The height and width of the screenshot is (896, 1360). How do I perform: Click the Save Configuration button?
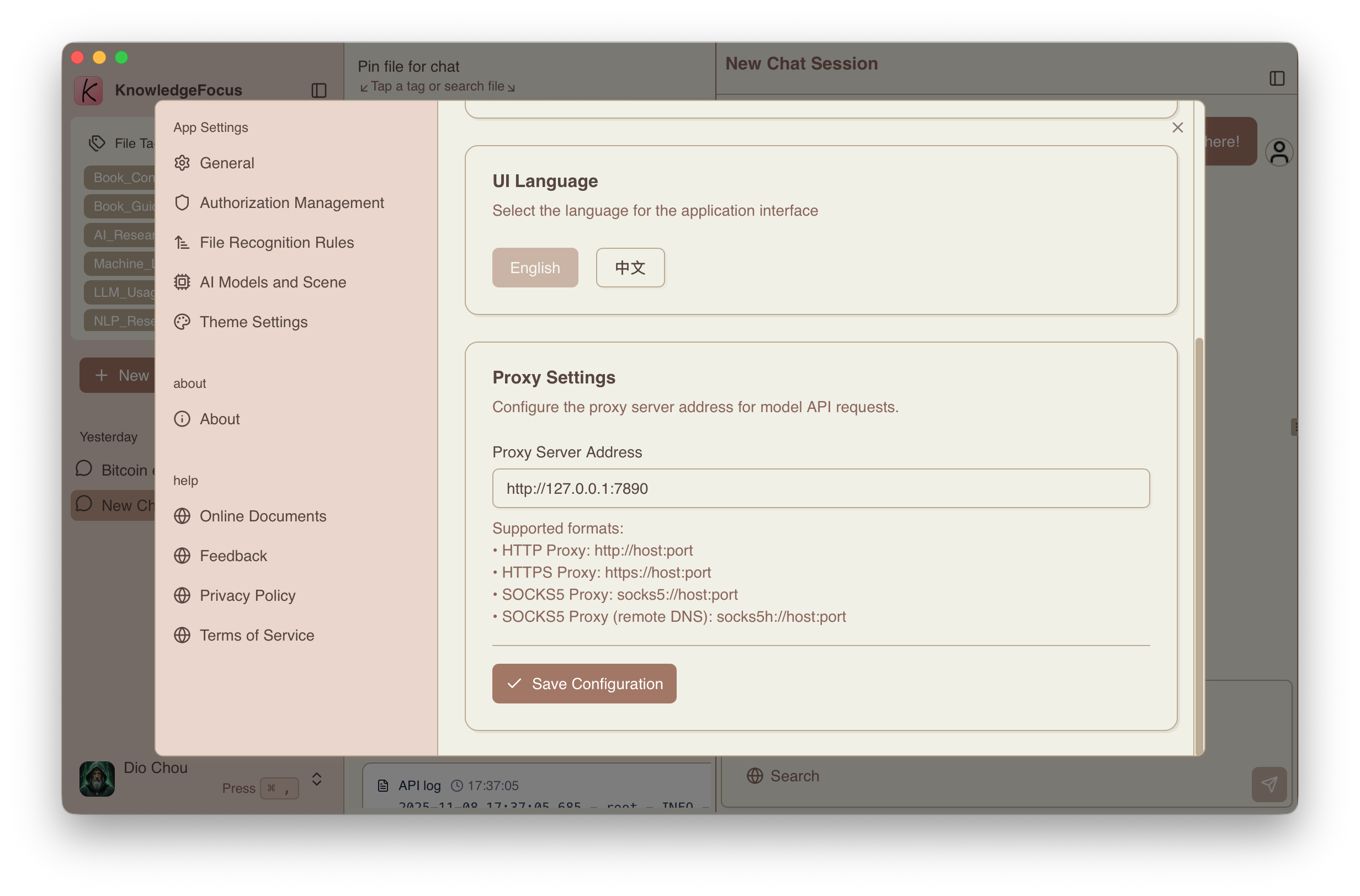click(583, 684)
